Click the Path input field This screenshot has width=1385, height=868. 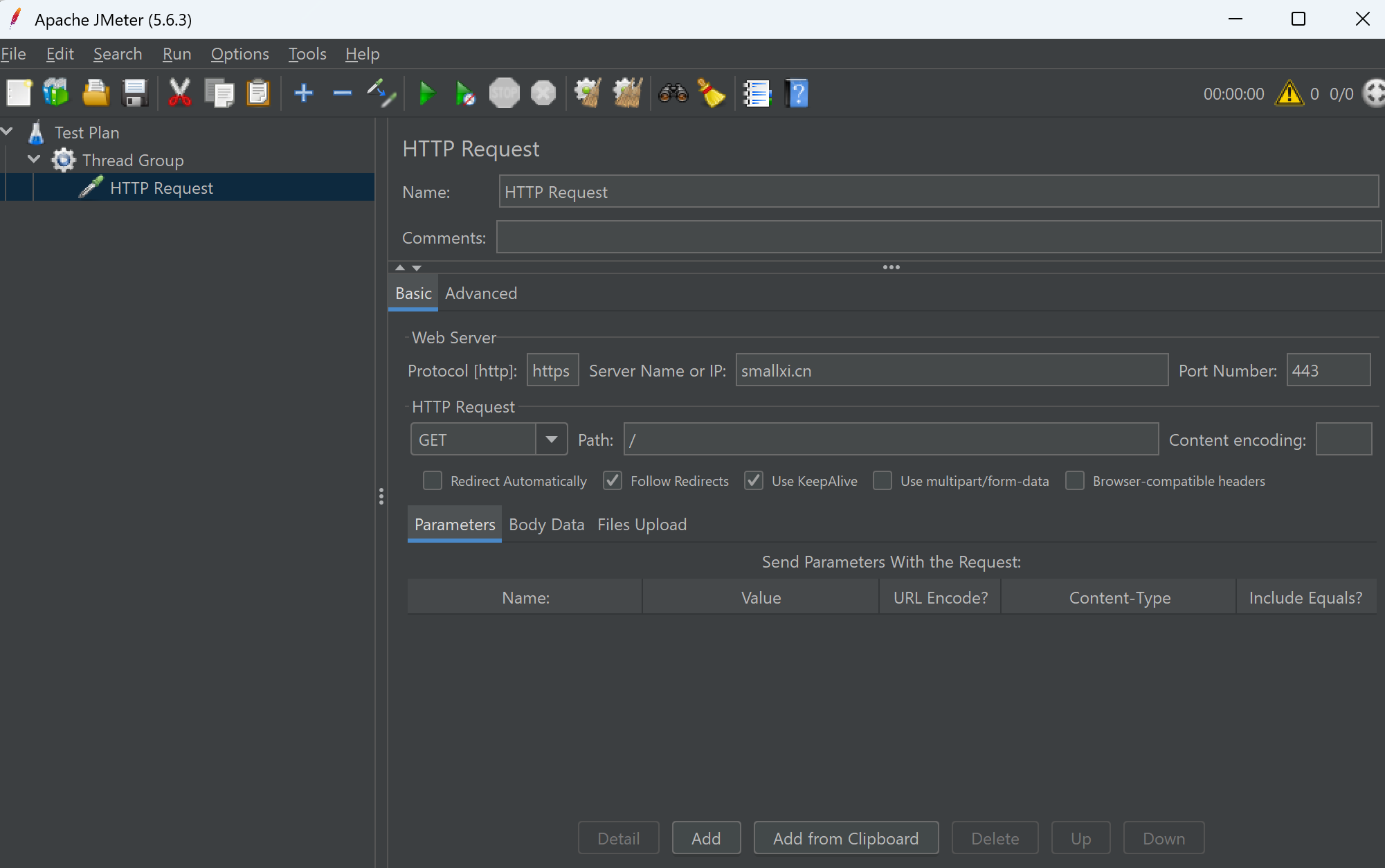click(x=891, y=440)
